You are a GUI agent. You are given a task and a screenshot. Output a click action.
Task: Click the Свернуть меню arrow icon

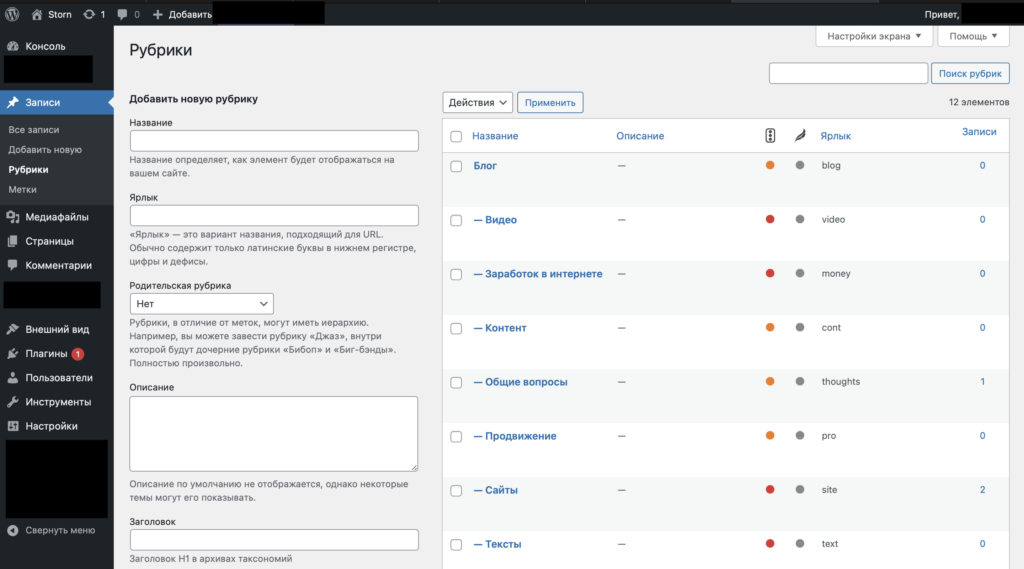click(x=12, y=530)
